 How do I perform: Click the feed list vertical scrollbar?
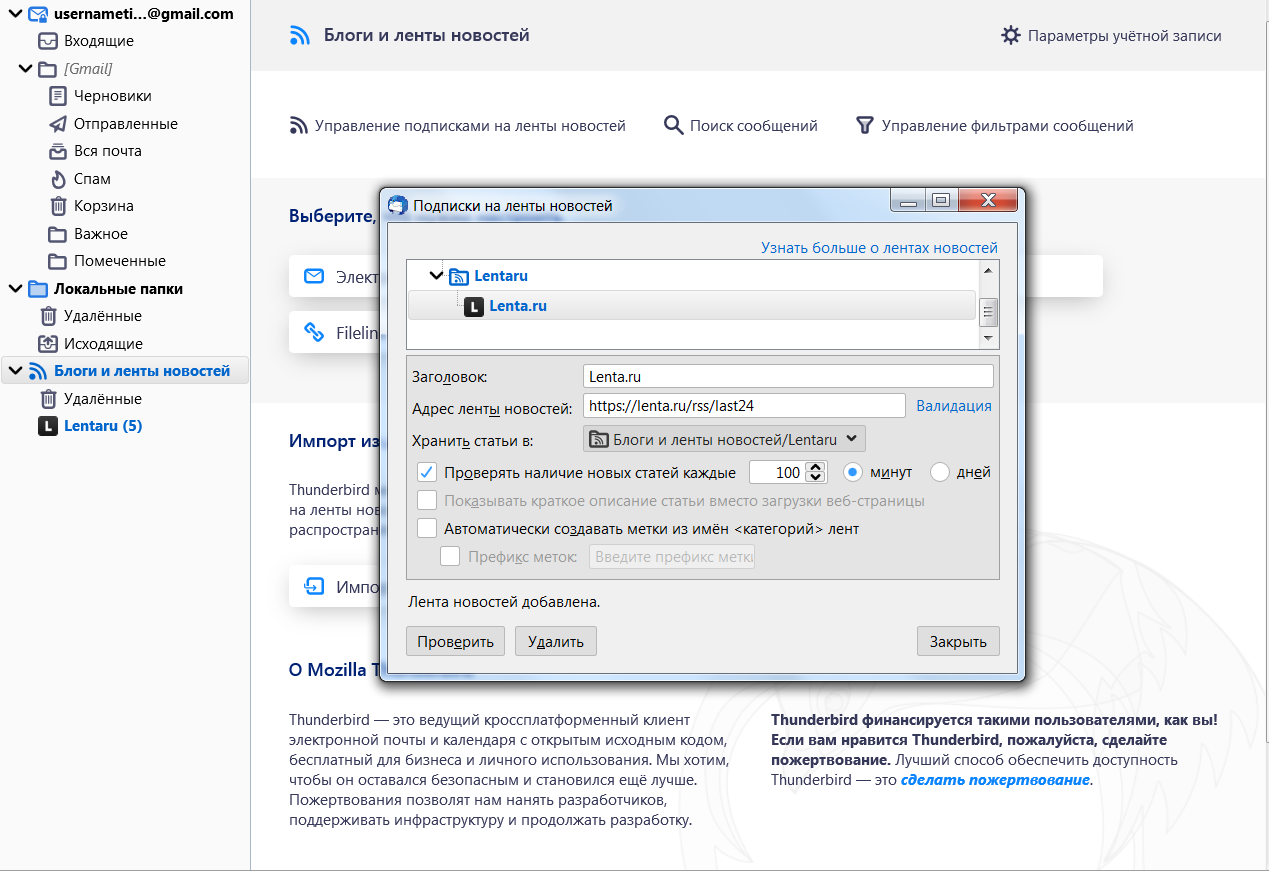(989, 312)
